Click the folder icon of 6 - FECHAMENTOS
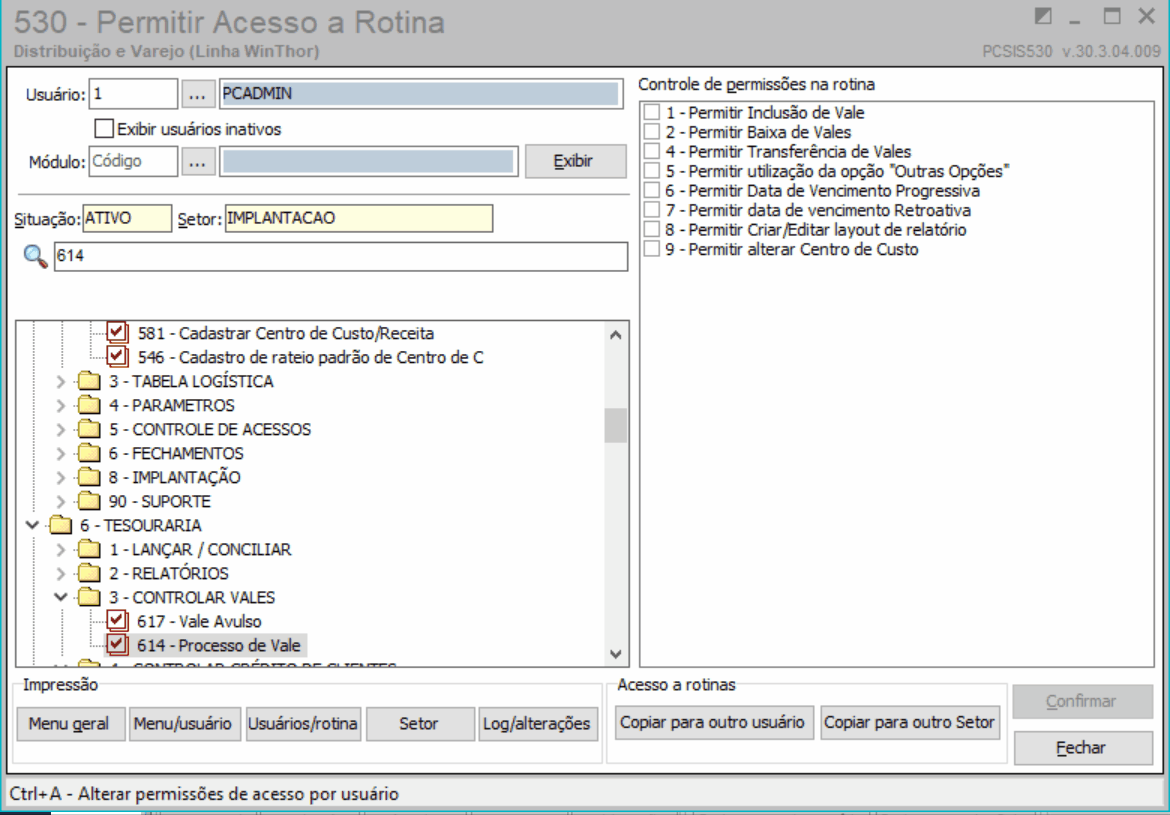 90,454
